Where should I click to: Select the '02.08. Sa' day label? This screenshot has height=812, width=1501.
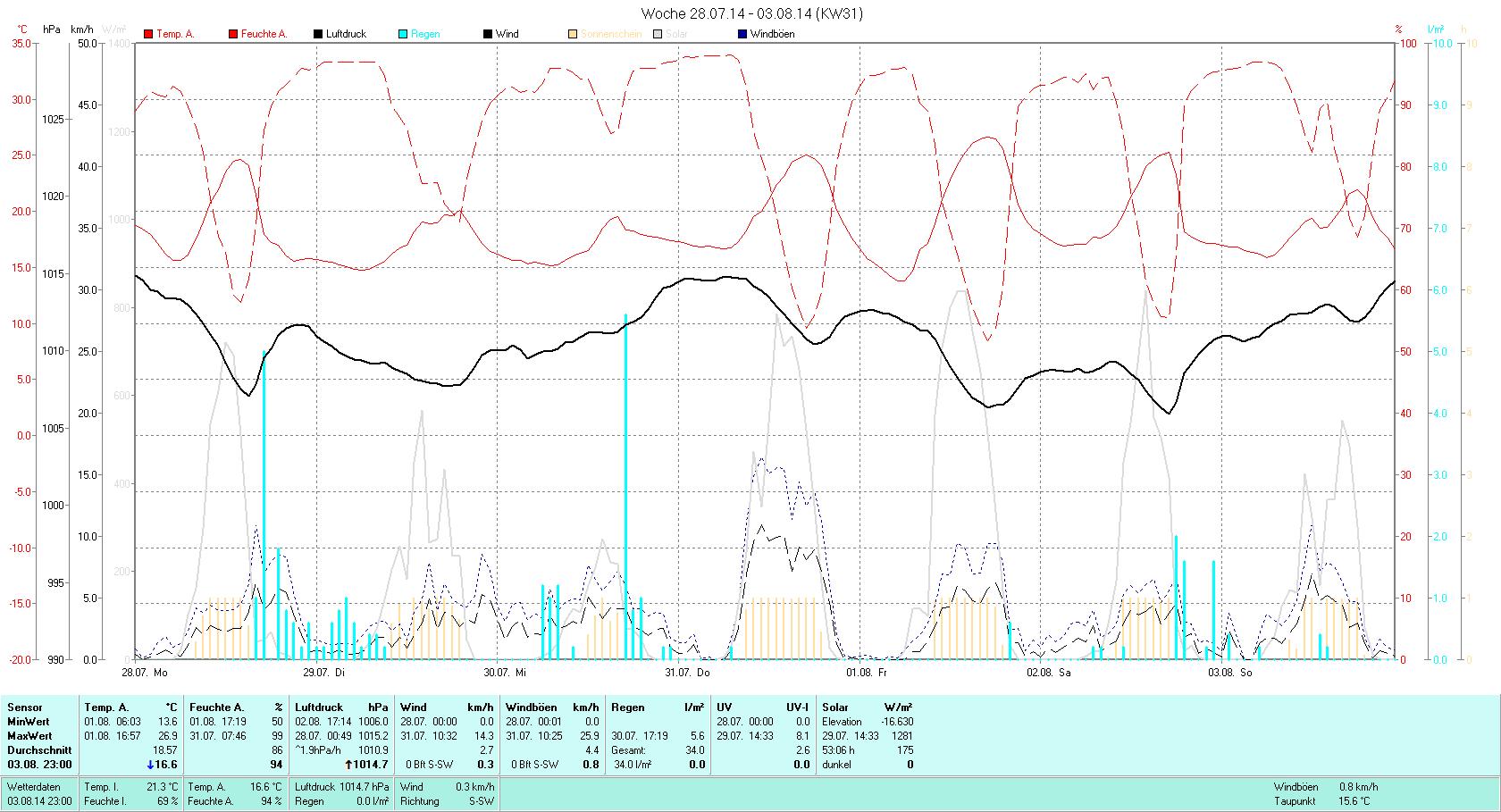click(x=1049, y=672)
